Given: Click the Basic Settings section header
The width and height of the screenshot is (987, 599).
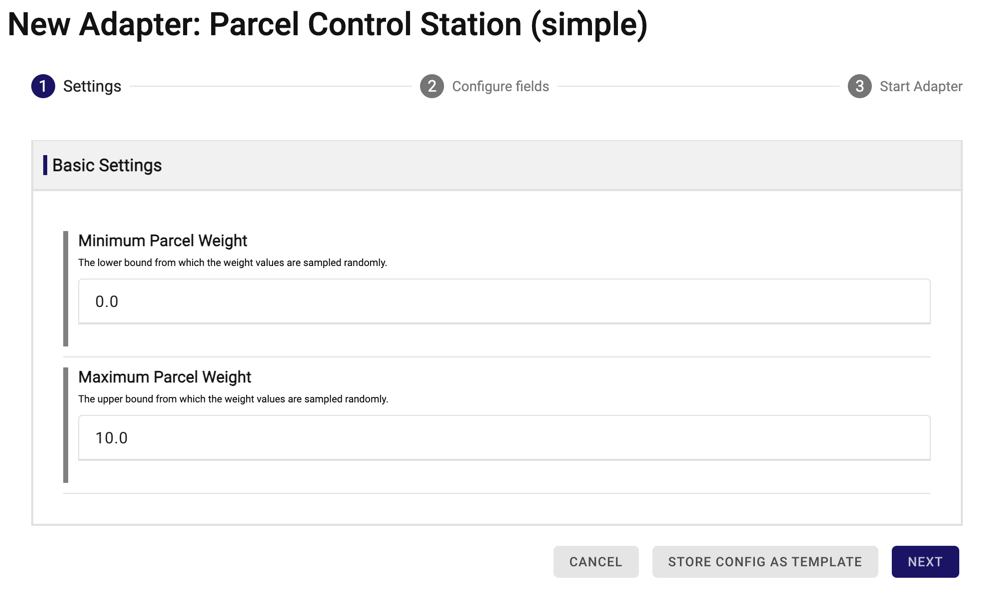Looking at the screenshot, I should (x=107, y=165).
